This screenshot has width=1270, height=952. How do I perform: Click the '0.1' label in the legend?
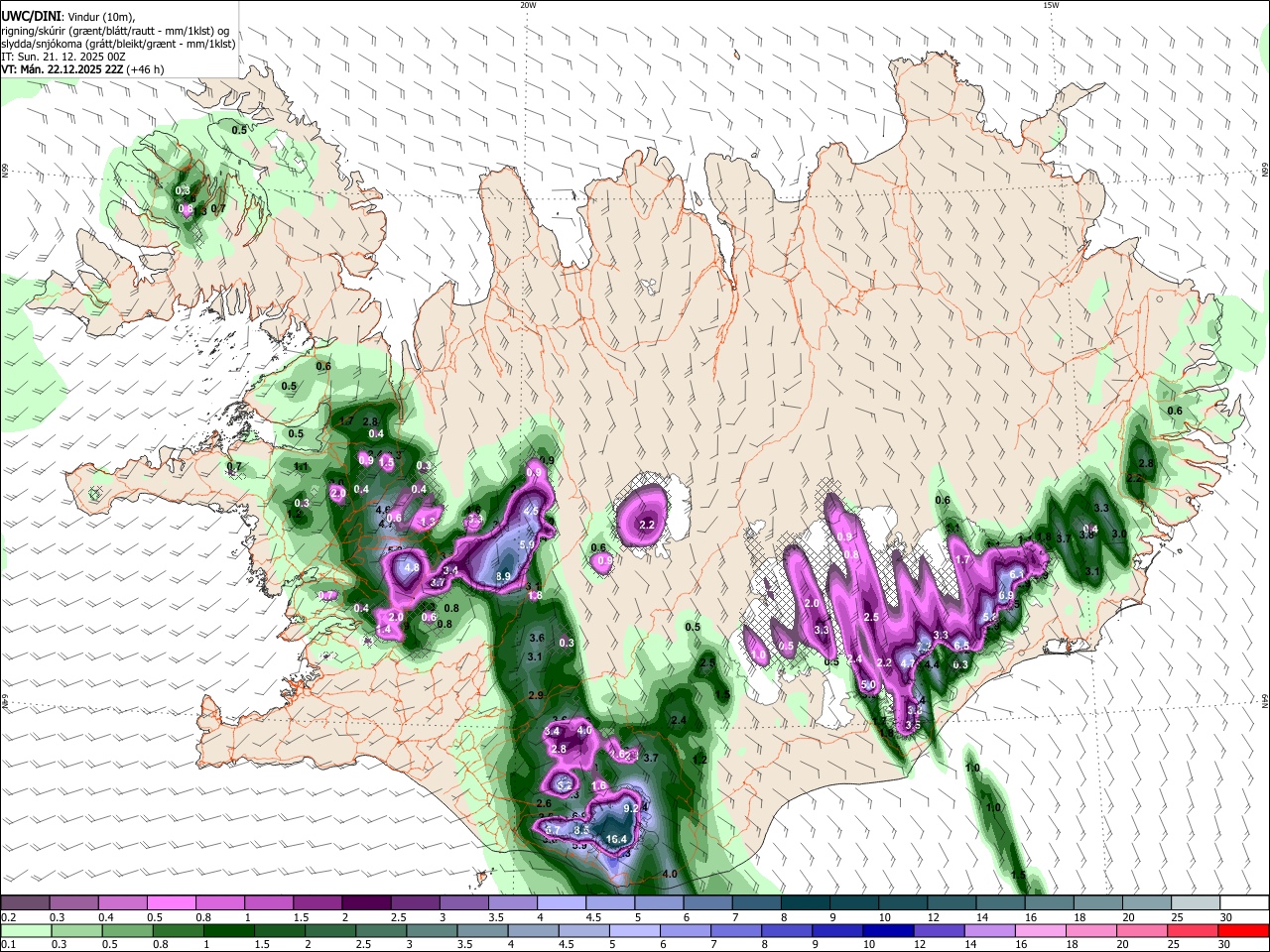(x=8, y=944)
